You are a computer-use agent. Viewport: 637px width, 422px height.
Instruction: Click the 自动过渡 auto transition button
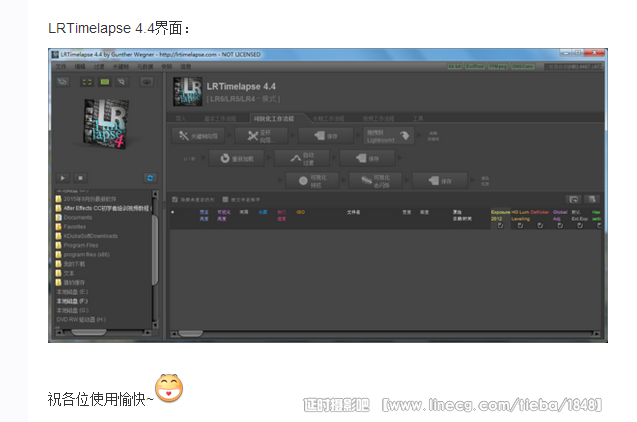[x=302, y=158]
